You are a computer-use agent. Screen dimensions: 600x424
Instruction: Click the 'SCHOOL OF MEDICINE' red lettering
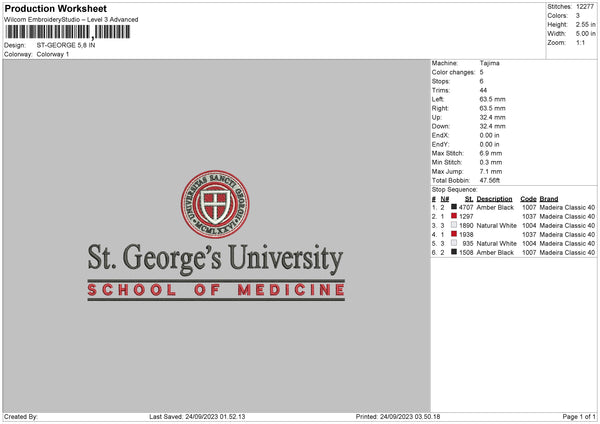tap(216, 290)
